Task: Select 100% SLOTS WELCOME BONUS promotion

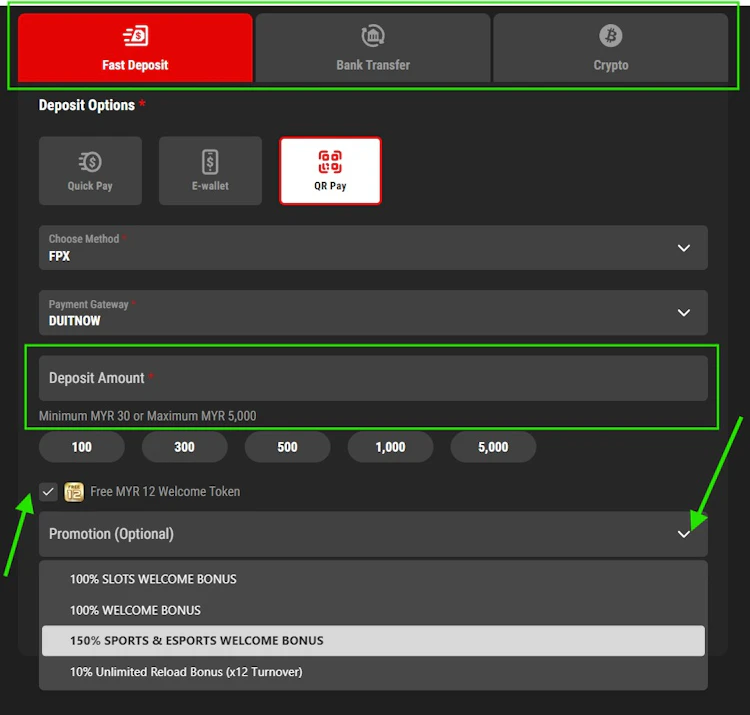Action: 373,579
